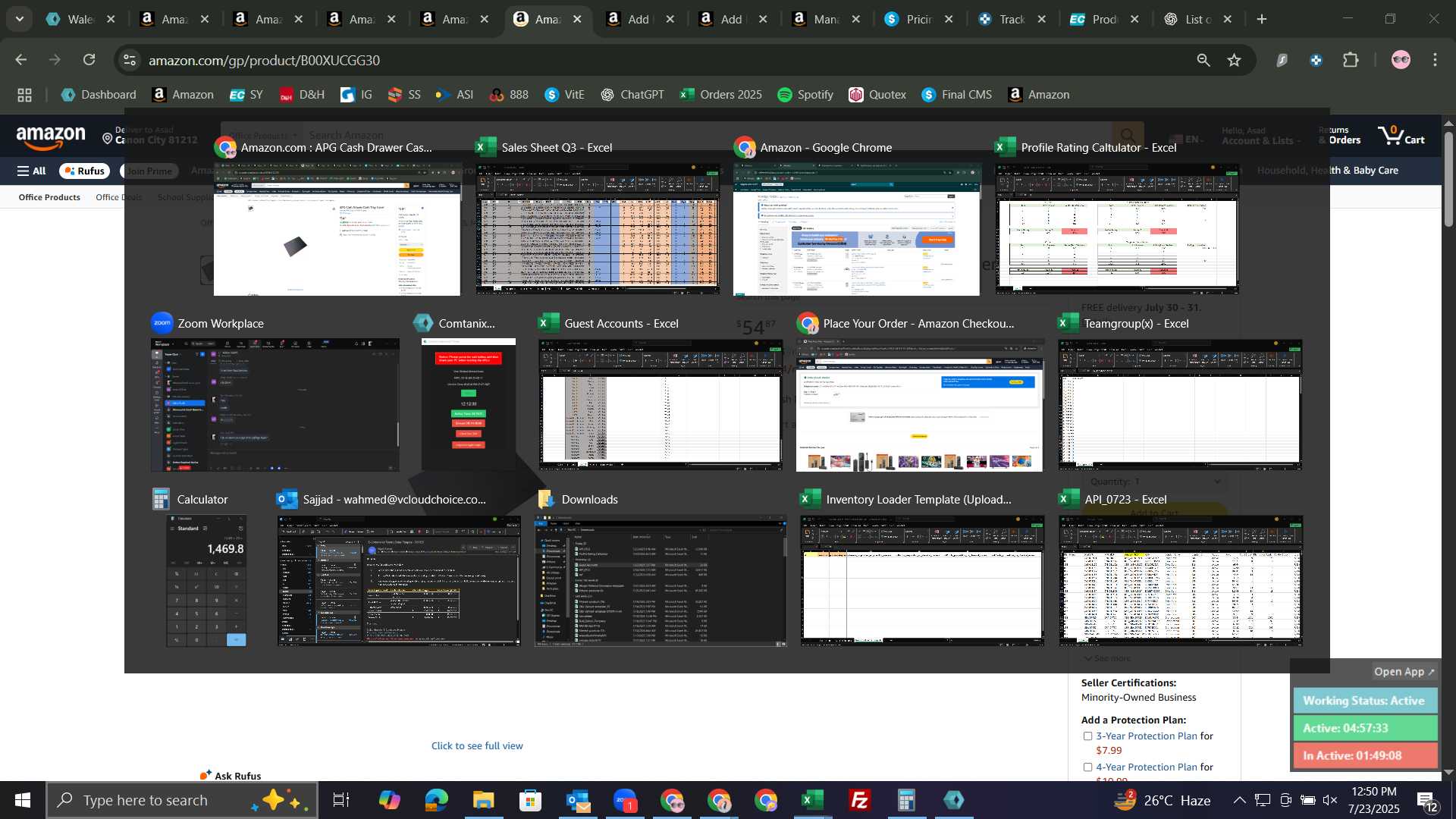Open the Spotify bookmark

coord(805,95)
